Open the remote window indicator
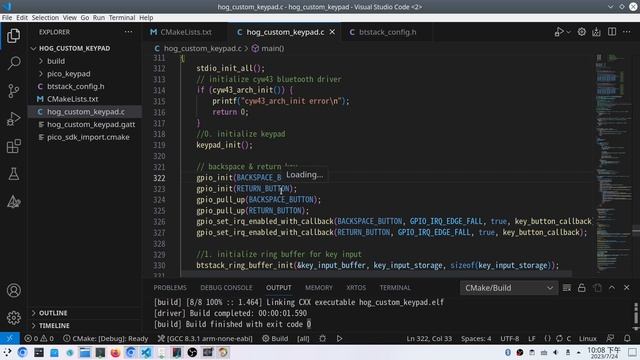Image resolution: width=640 pixels, height=360 pixels. pos(9,338)
